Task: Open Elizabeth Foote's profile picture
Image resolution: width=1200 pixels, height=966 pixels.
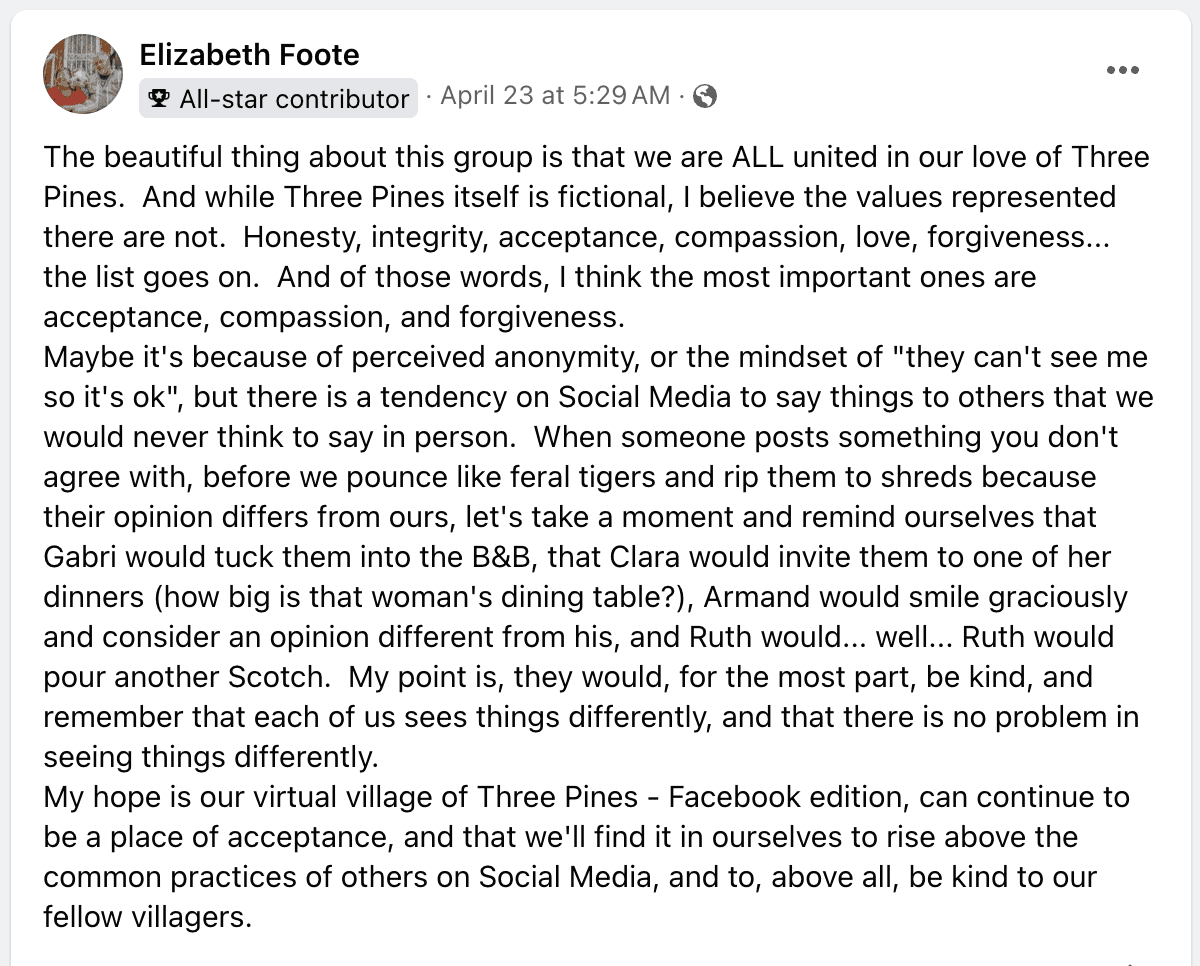Action: point(83,74)
